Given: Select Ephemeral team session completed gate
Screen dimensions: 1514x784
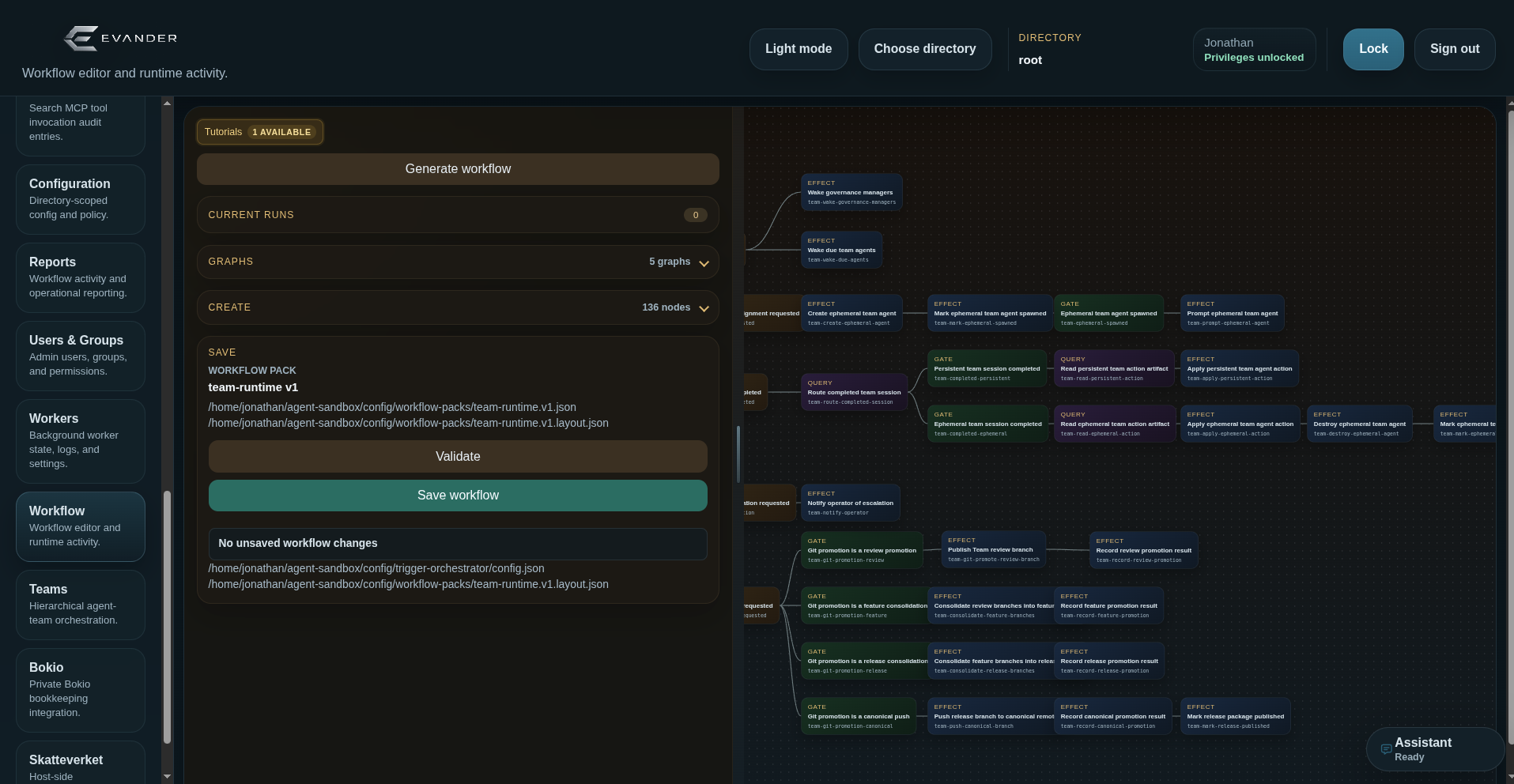Looking at the screenshot, I should (x=987, y=424).
